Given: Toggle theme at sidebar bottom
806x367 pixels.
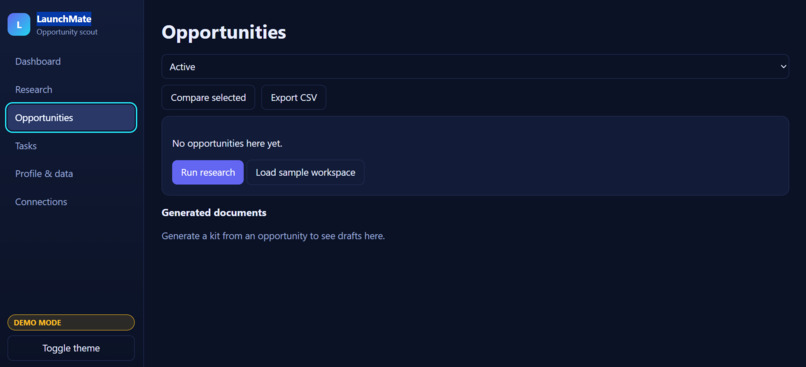Looking at the screenshot, I should (x=71, y=348).
